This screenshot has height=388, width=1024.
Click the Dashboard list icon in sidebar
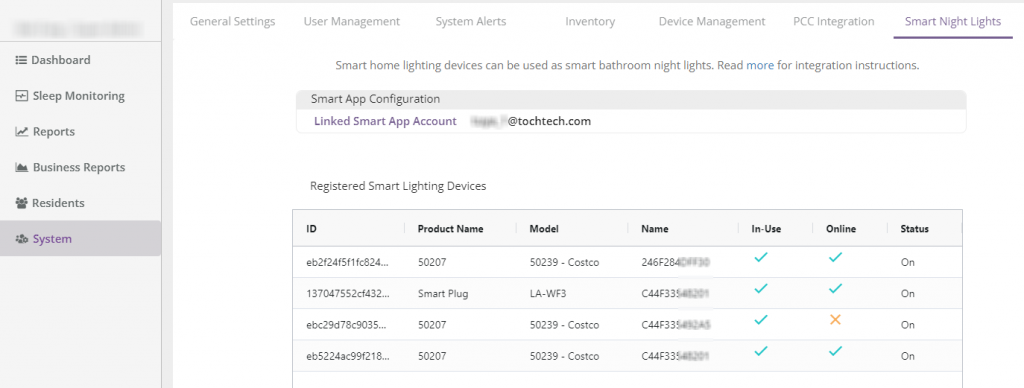(x=21, y=60)
